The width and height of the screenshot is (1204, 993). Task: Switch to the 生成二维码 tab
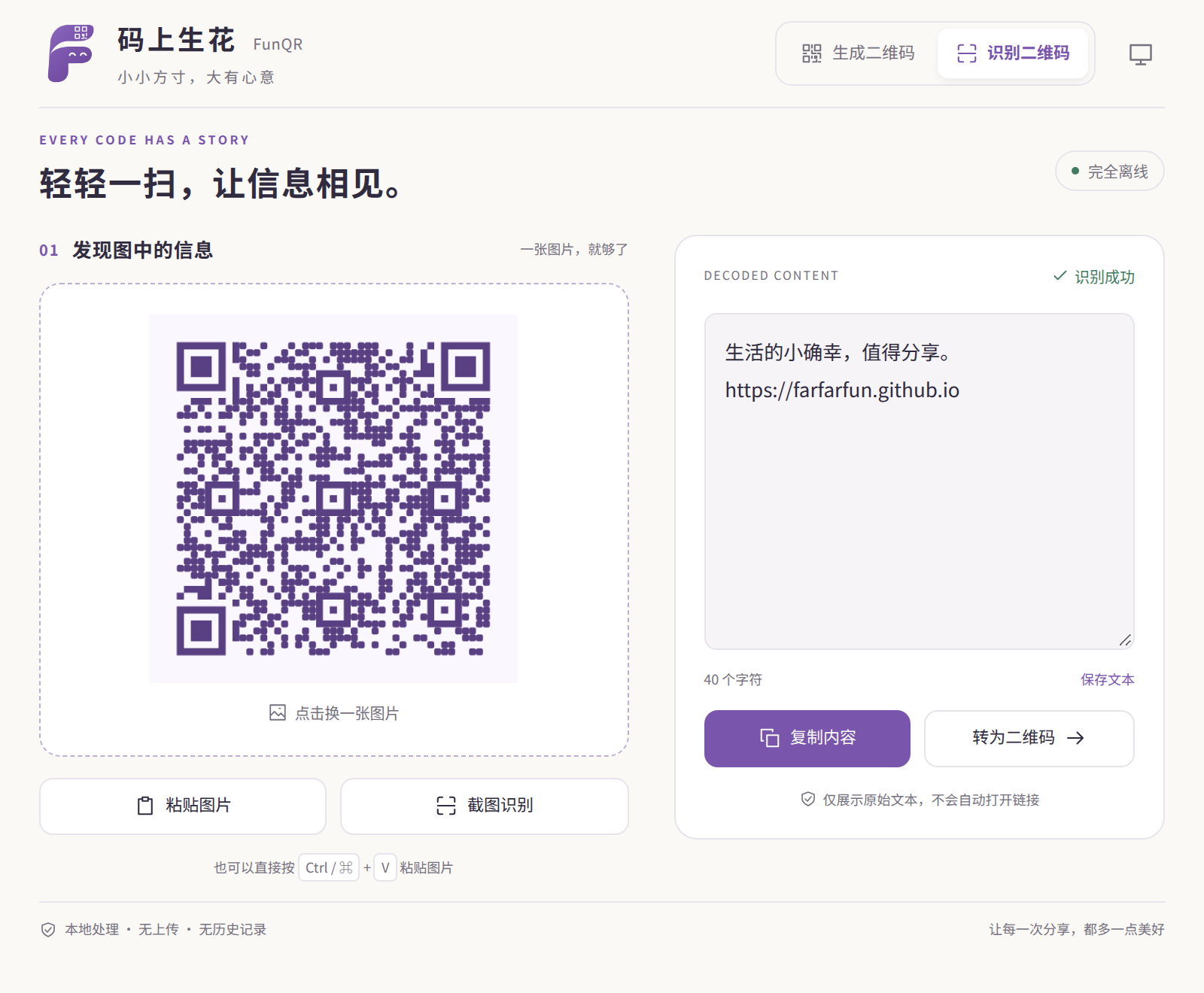click(859, 53)
